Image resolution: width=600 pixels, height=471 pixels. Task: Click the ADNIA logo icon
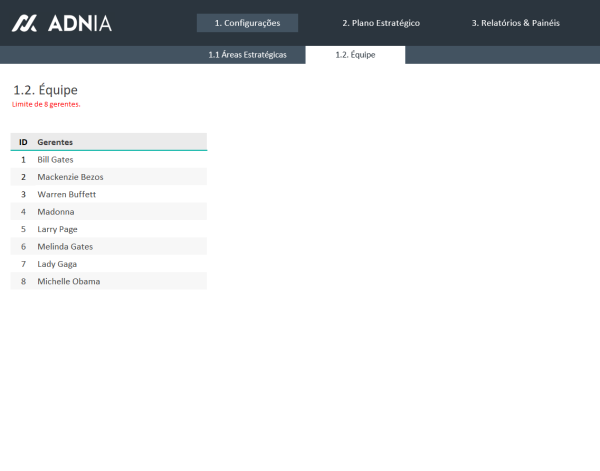pyautogui.click(x=25, y=23)
